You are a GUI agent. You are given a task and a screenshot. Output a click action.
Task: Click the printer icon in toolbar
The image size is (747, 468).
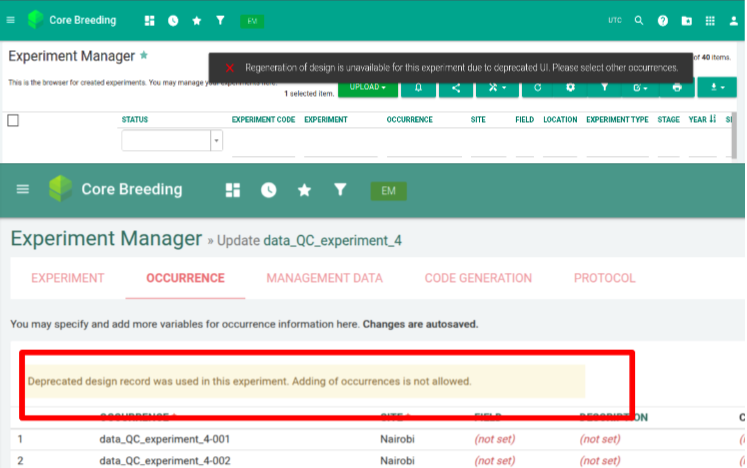(677, 88)
